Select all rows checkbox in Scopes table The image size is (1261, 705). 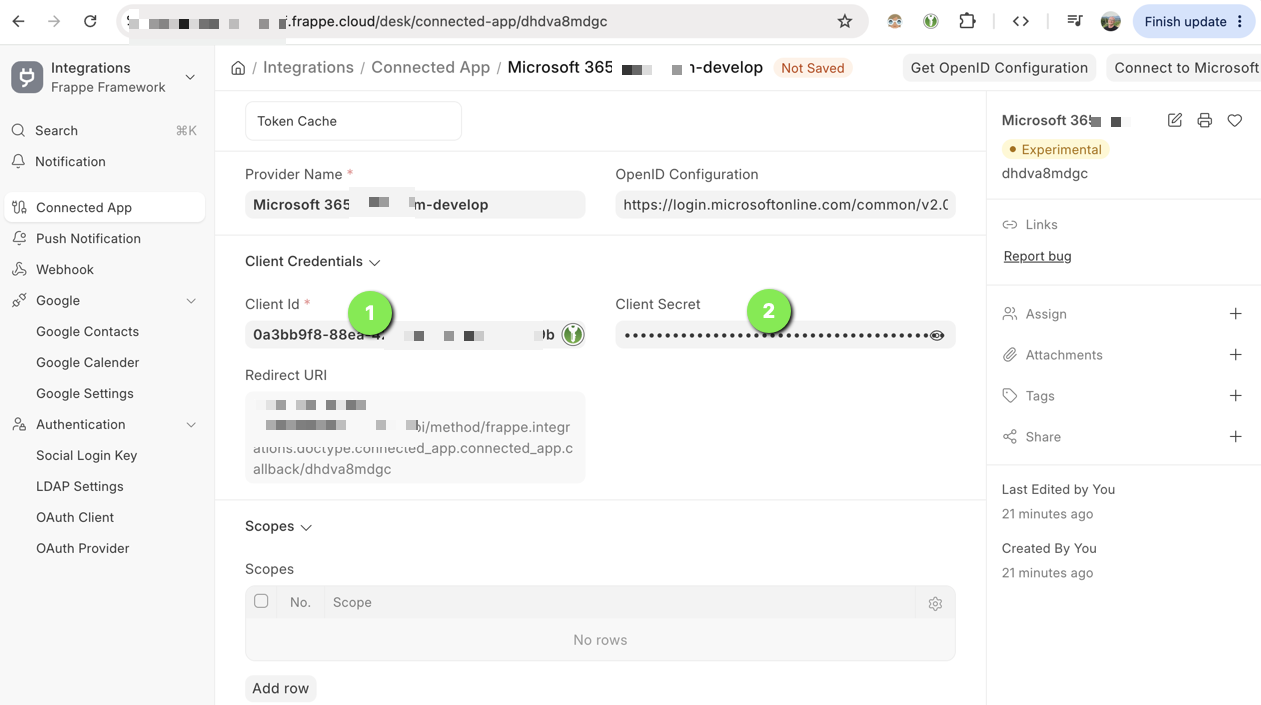click(x=261, y=602)
